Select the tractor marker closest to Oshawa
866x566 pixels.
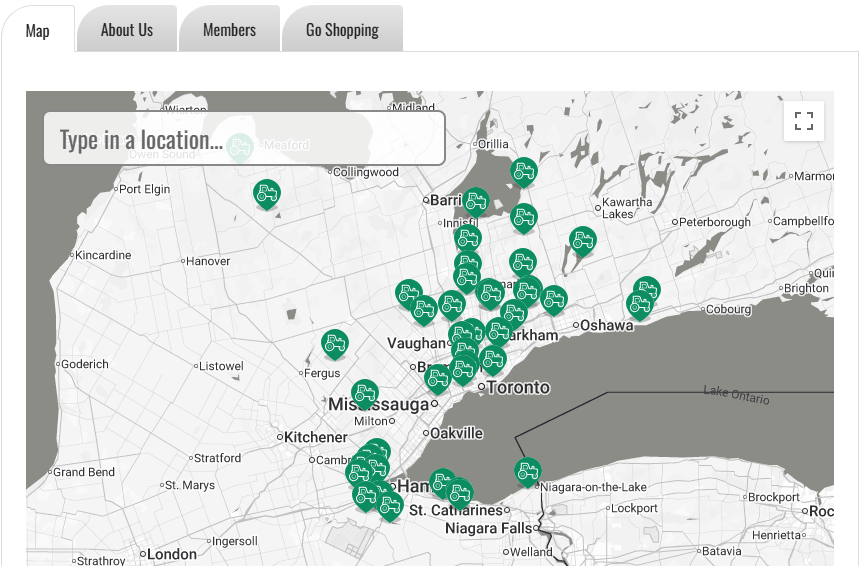point(554,298)
